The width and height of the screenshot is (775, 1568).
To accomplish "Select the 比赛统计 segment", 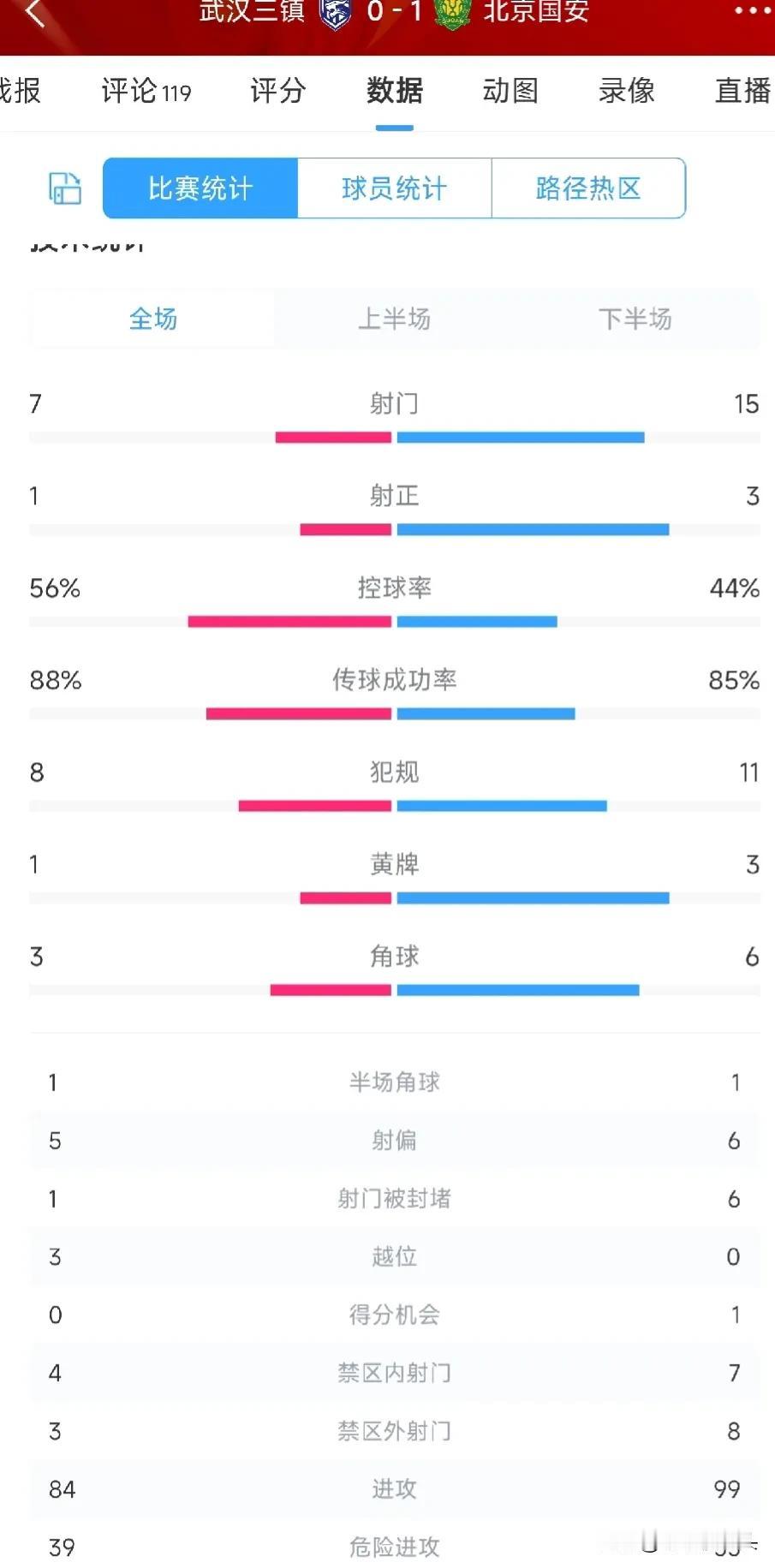I will point(200,188).
